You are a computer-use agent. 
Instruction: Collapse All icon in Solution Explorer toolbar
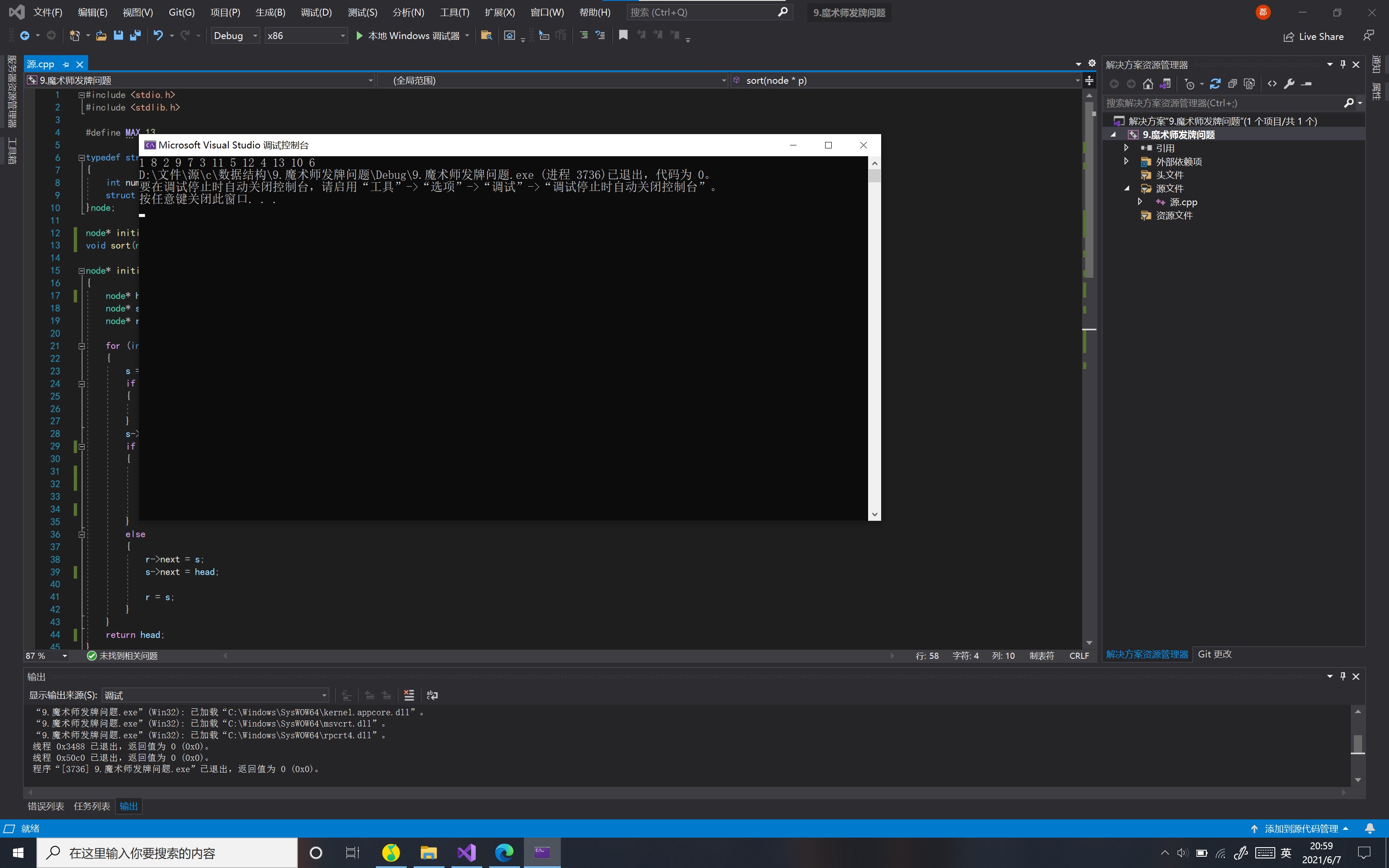(1232, 84)
